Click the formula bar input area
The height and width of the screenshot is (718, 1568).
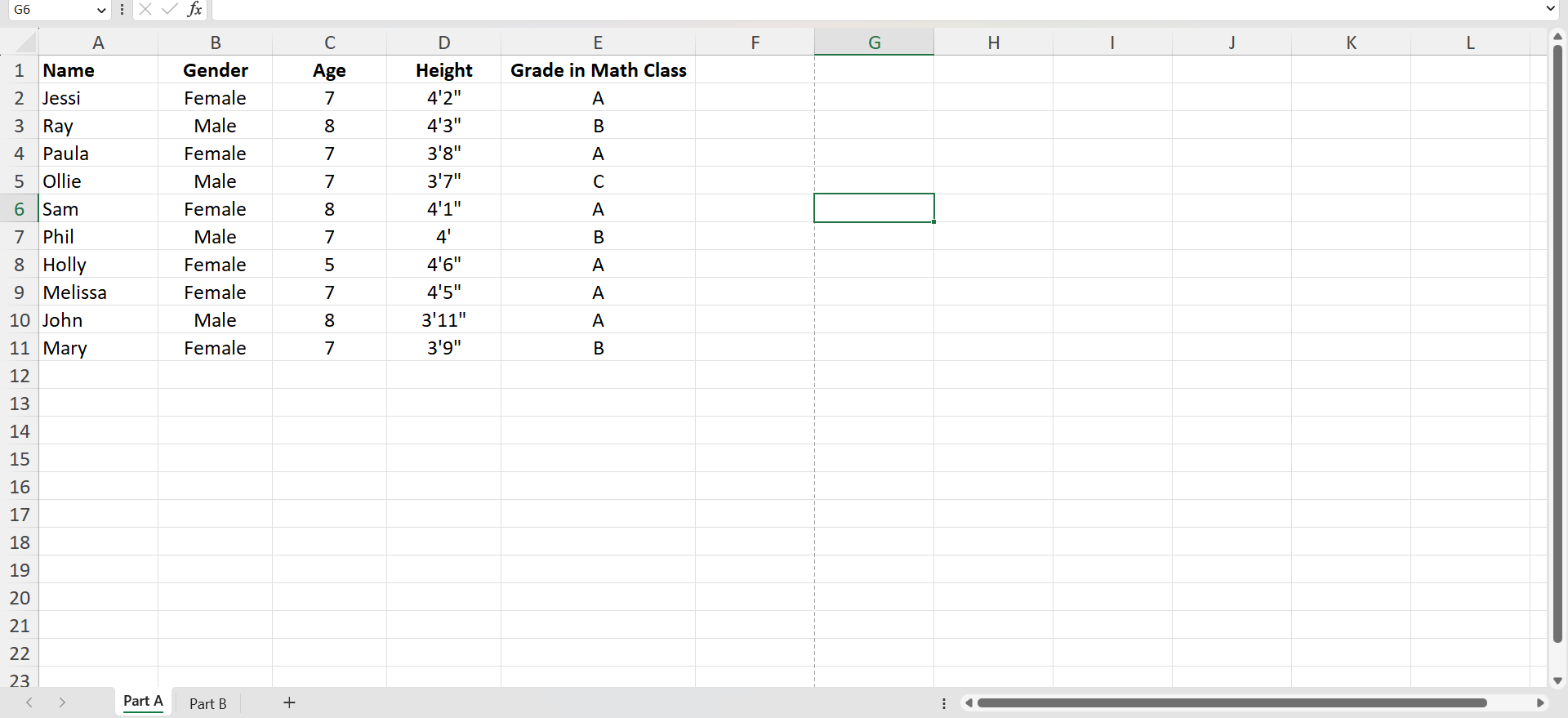pos(878,10)
